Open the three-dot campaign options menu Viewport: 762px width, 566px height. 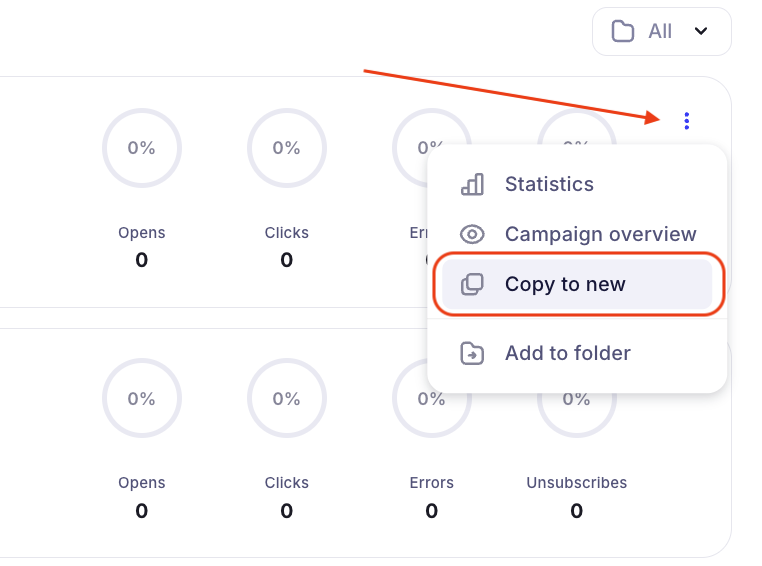(x=687, y=121)
